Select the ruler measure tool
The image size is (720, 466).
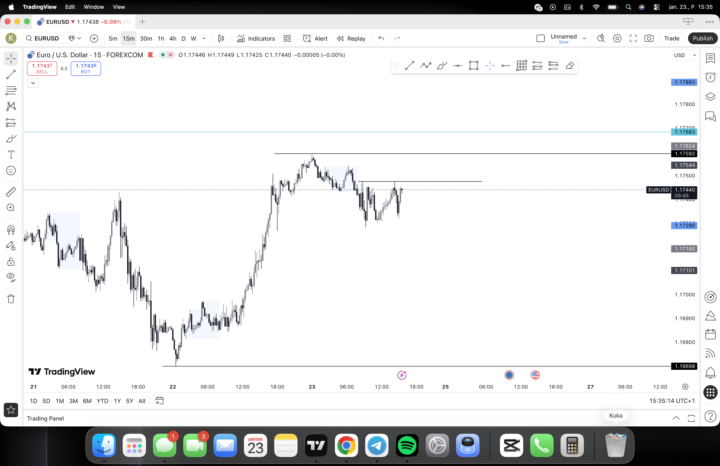(11, 192)
